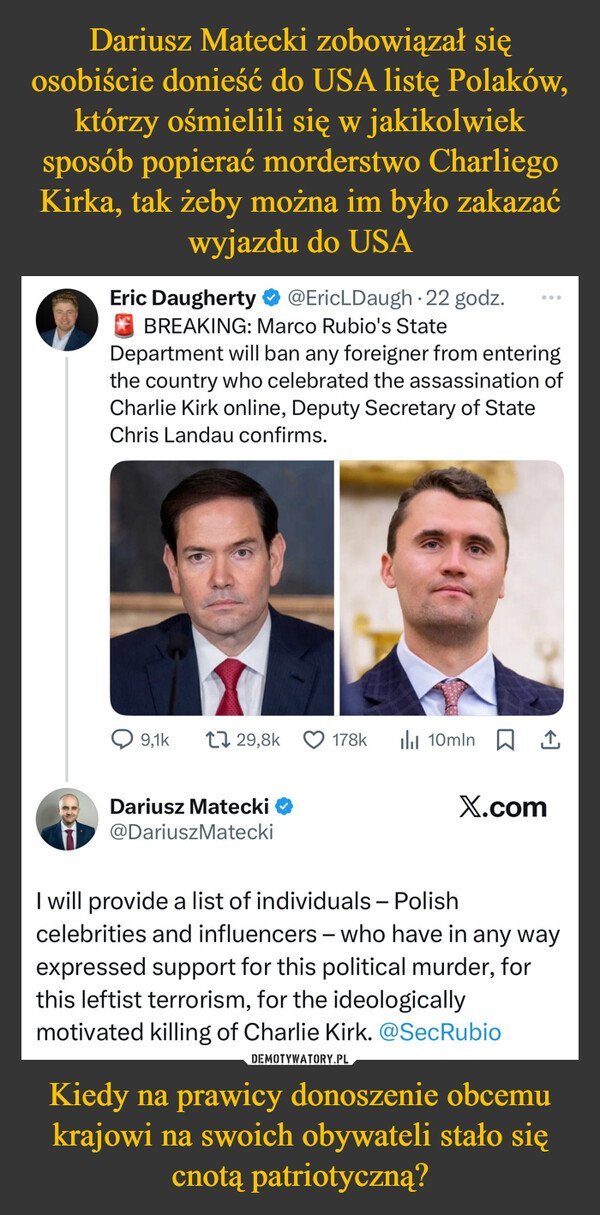This screenshot has width=600, height=1215.
Task: Open Dariusz Matecki's profile avatar
Action: point(67,820)
